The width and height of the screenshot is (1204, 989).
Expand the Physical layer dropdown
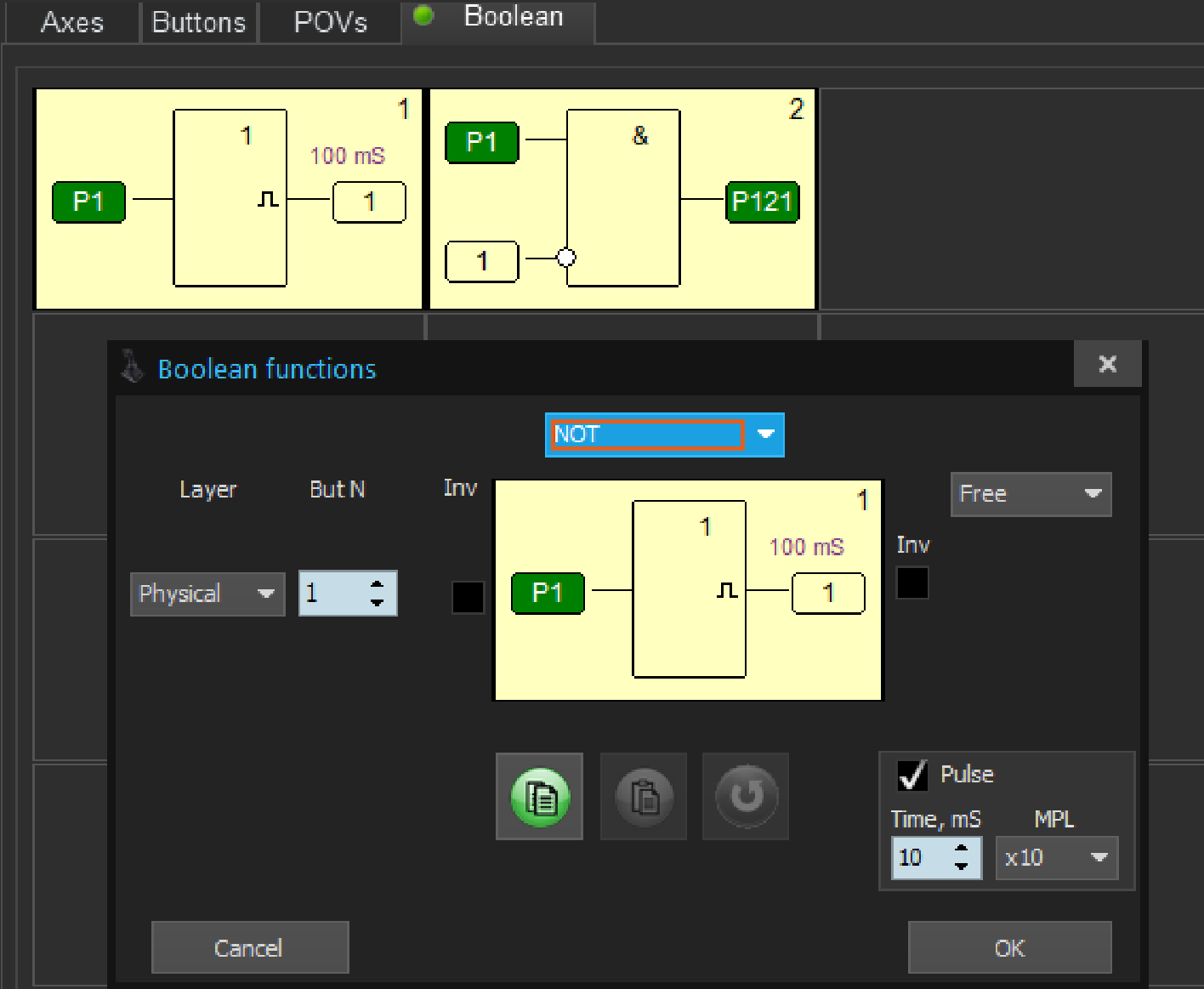207,594
